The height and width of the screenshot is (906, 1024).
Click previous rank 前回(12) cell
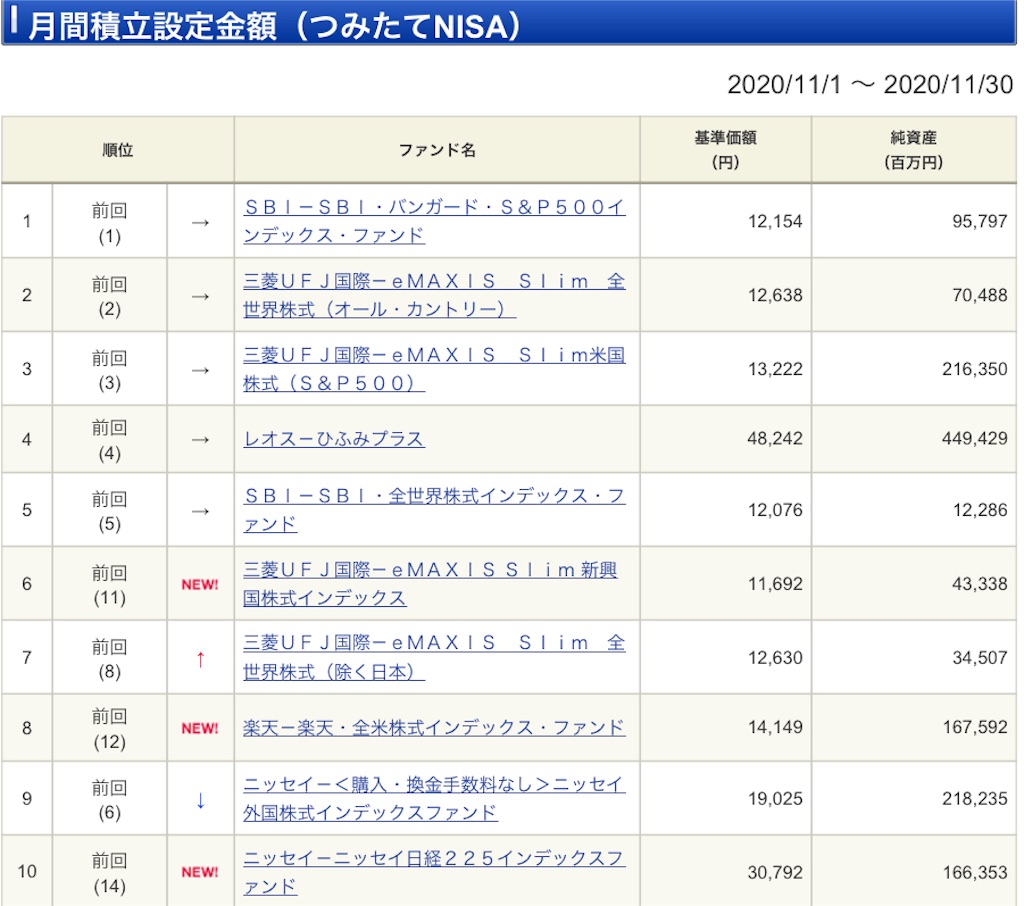point(110,729)
